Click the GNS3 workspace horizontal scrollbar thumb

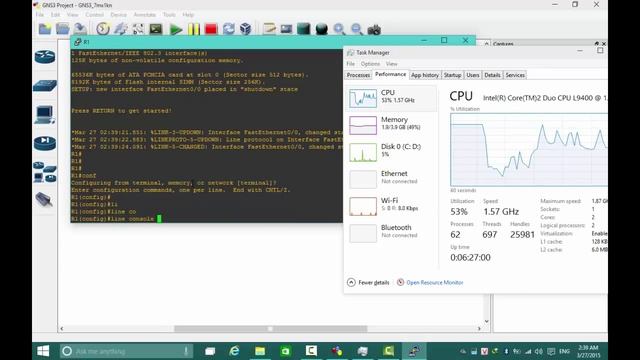pyautogui.click(x=270, y=329)
